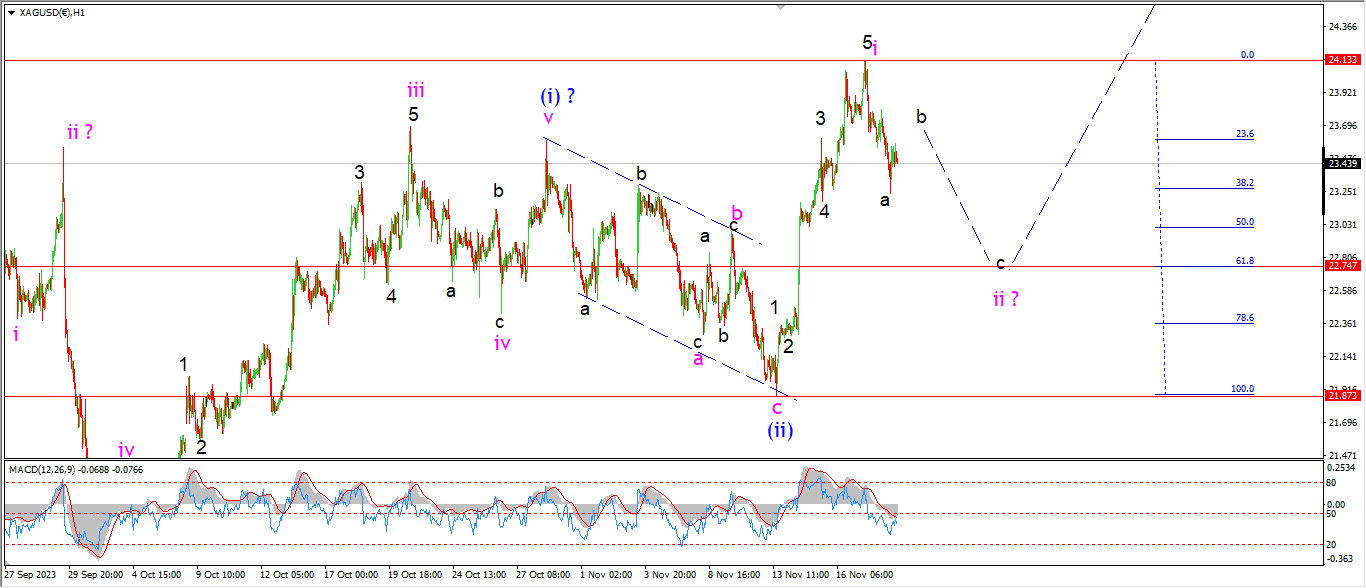Select the pink "a" wave label

pos(698,358)
